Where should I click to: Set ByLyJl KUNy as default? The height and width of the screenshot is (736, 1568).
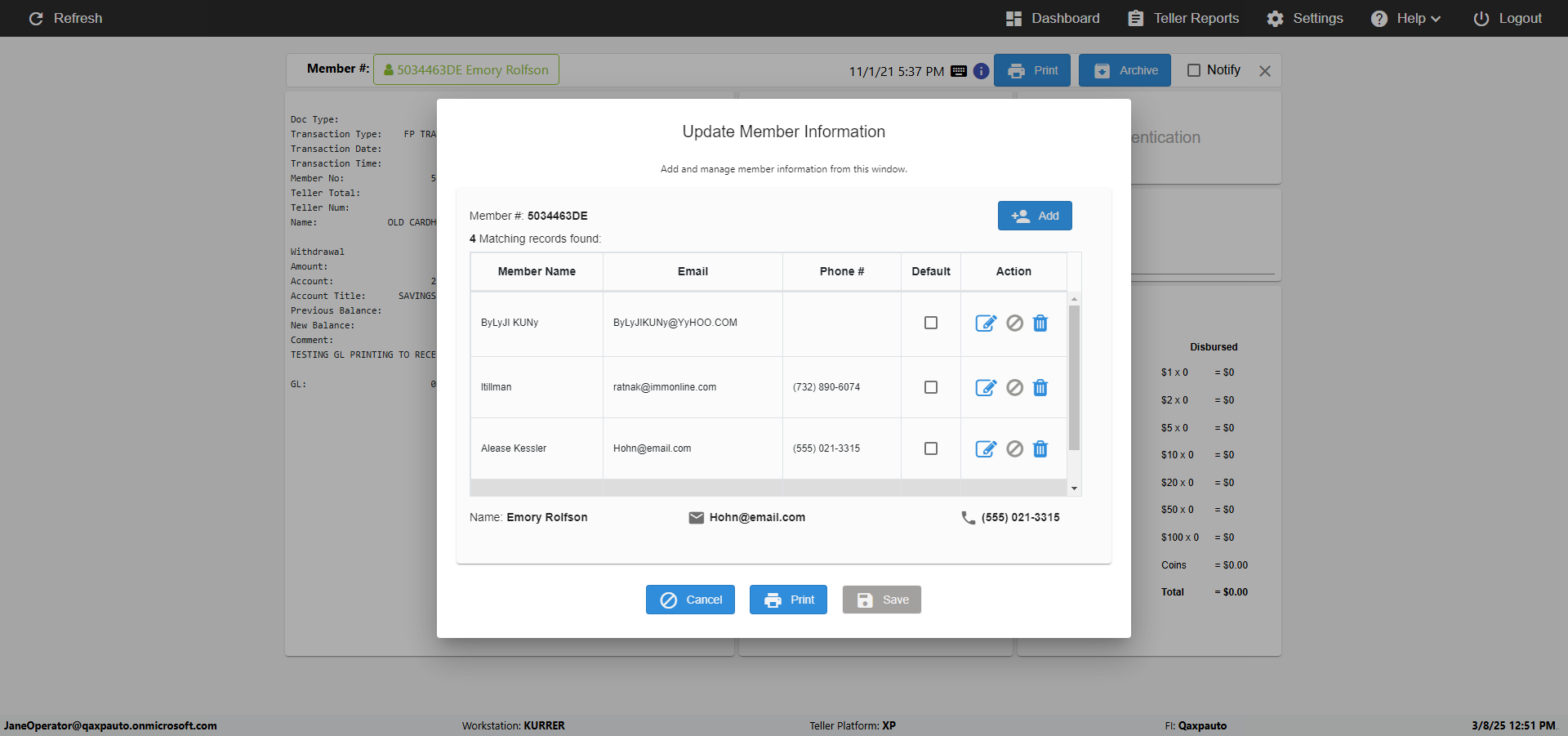click(x=931, y=323)
